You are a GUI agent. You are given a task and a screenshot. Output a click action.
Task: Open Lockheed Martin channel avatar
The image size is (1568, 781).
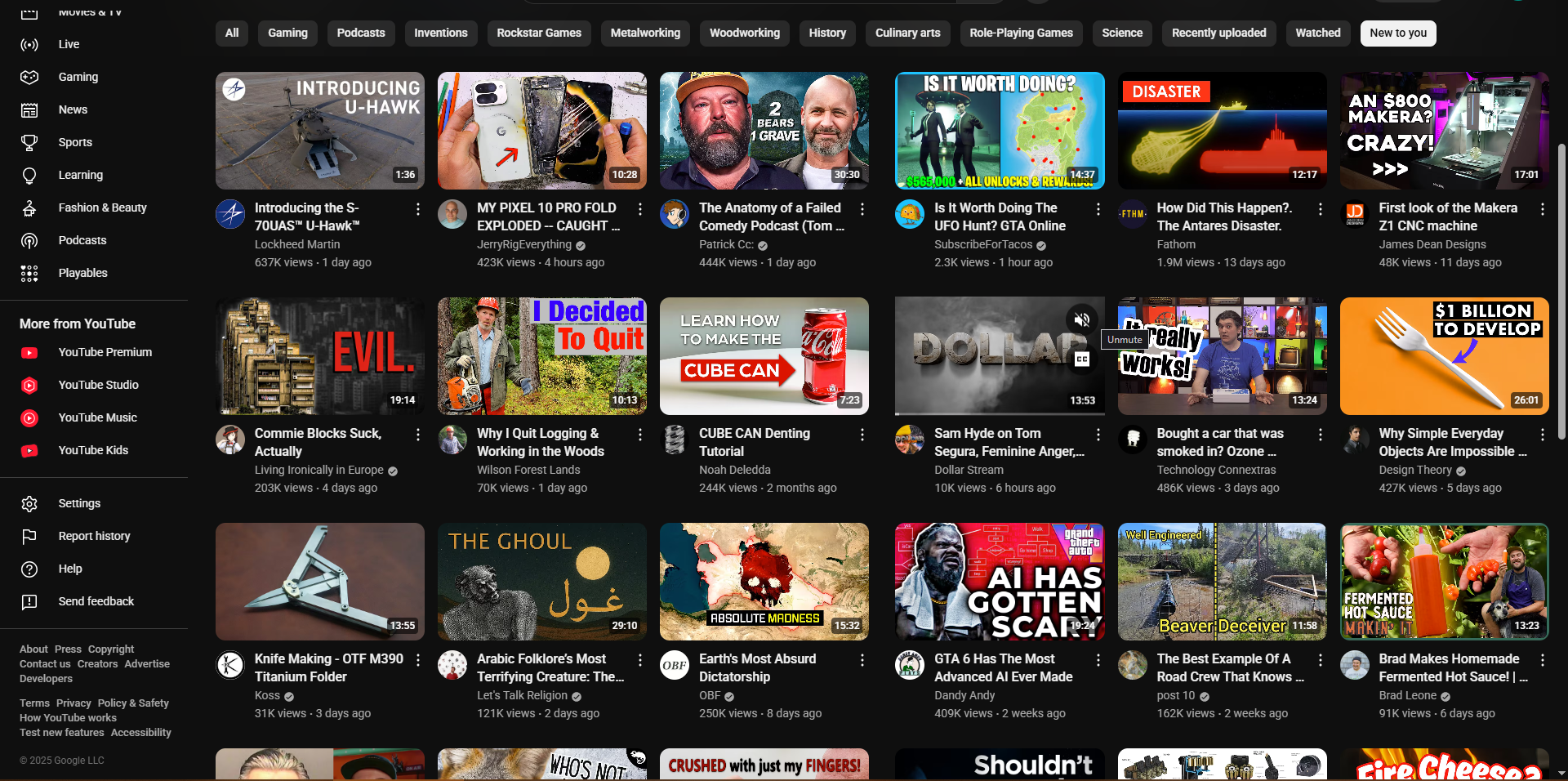click(x=230, y=214)
